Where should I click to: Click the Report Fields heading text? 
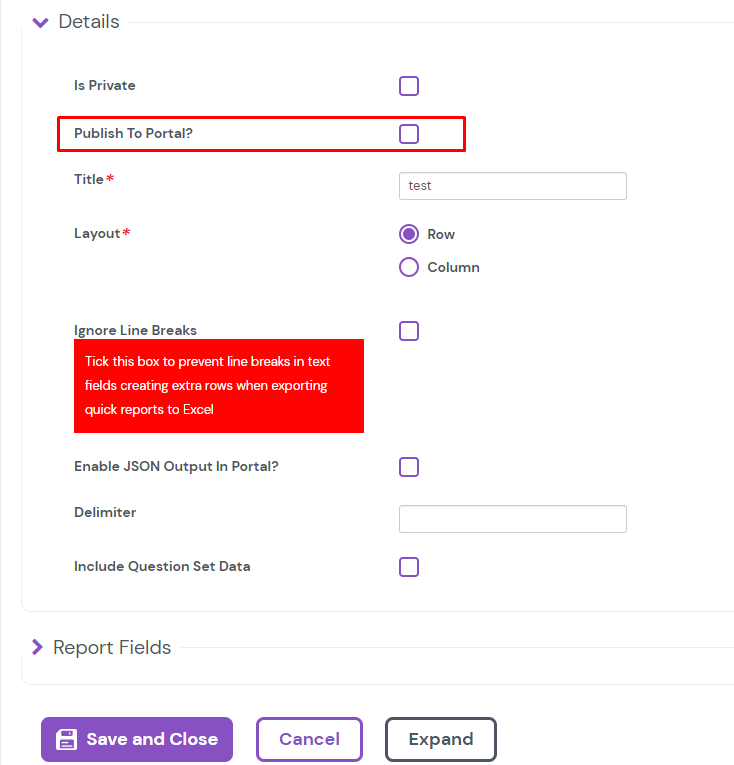112,648
